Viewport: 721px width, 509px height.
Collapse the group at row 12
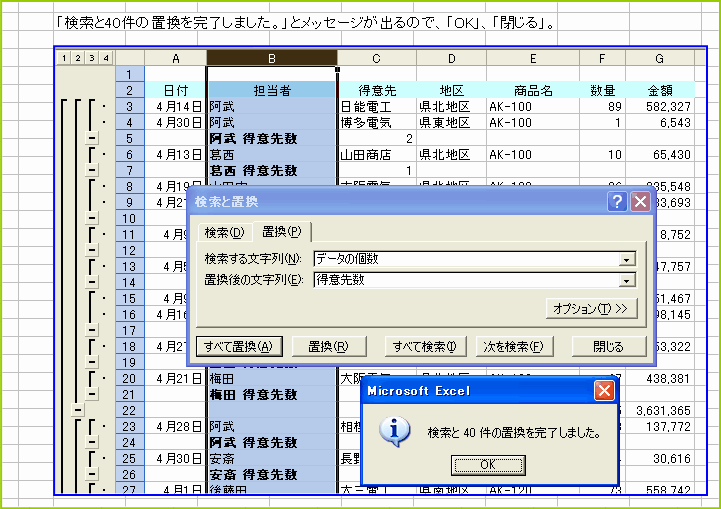point(92,250)
